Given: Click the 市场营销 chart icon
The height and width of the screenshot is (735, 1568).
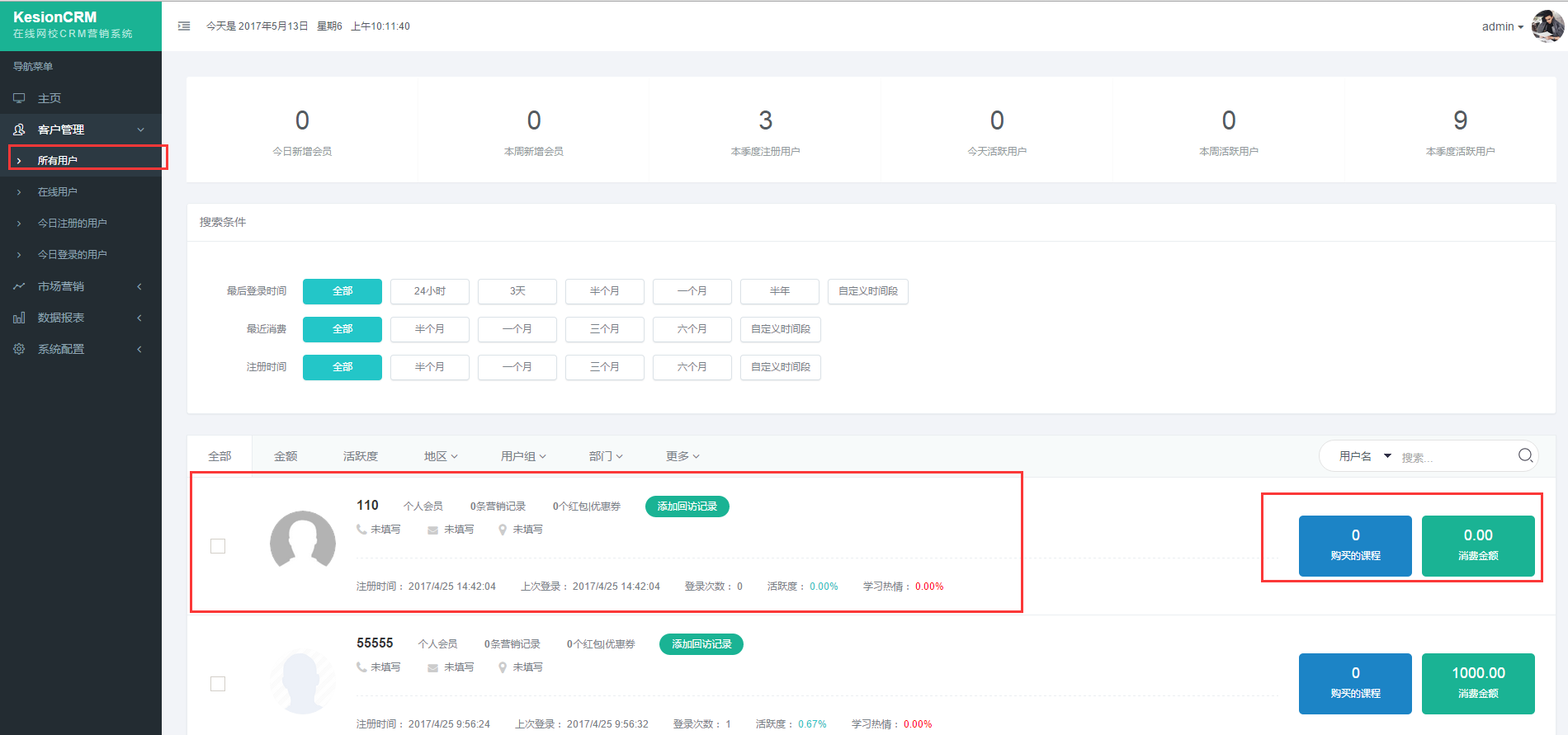Looking at the screenshot, I should pos(19,286).
